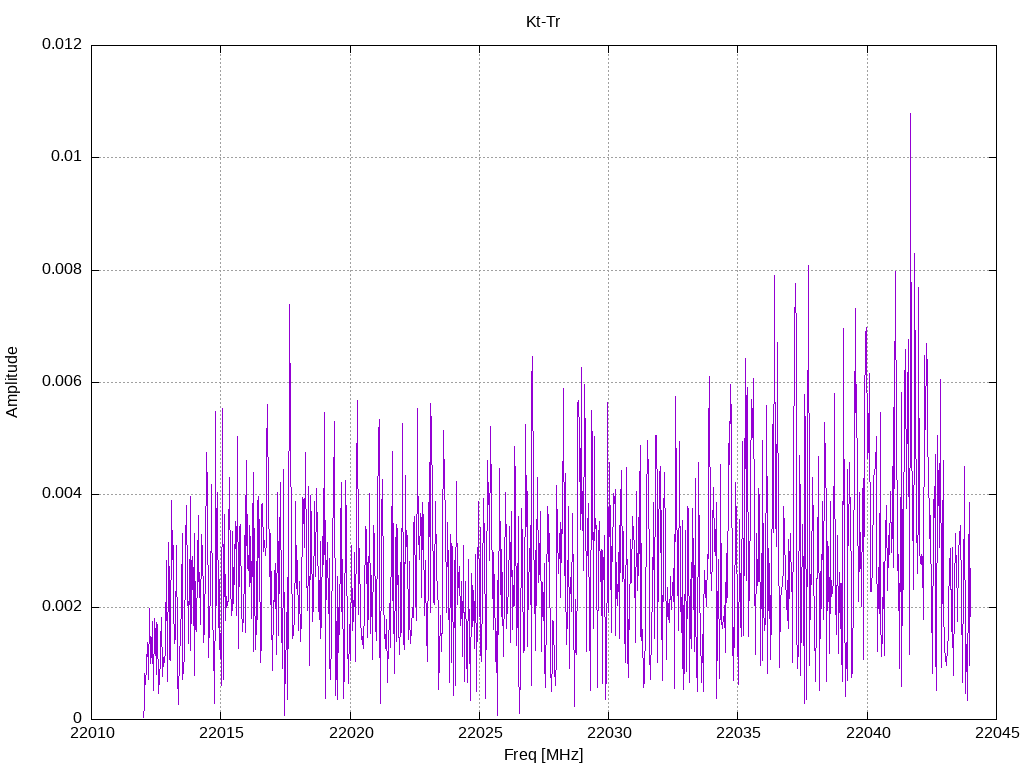Click x-axis tick label 22010
The width and height of the screenshot is (1024, 768).
(91, 733)
